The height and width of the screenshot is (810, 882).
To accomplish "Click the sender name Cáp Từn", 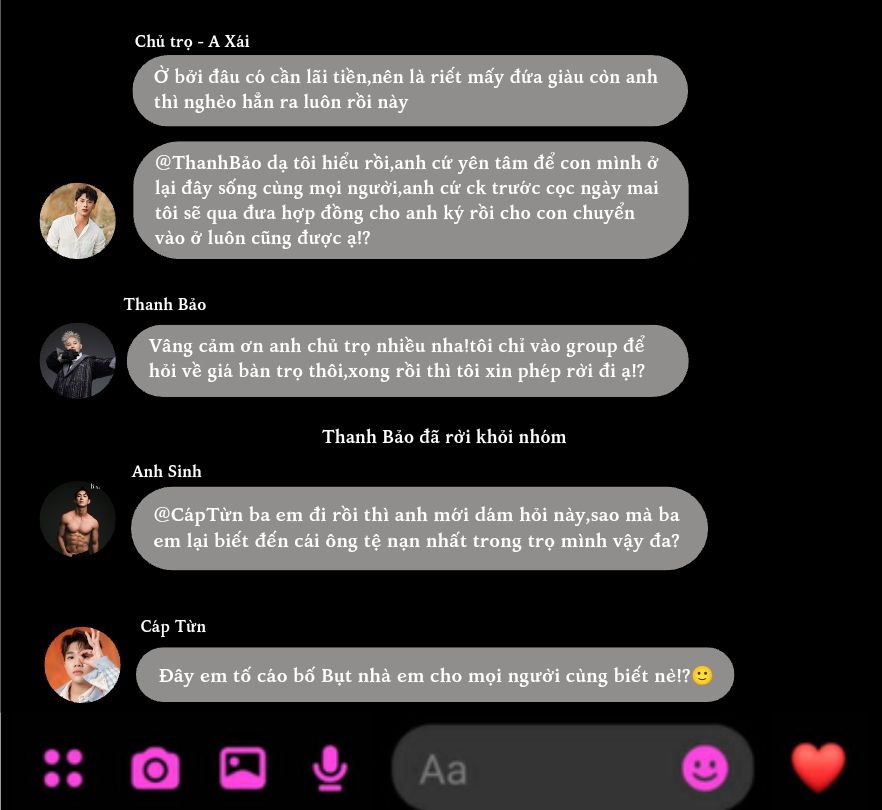I will [x=173, y=626].
